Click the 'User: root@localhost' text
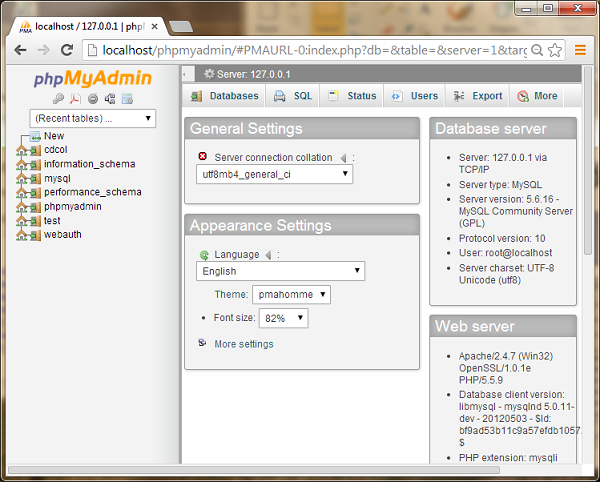 (x=505, y=253)
